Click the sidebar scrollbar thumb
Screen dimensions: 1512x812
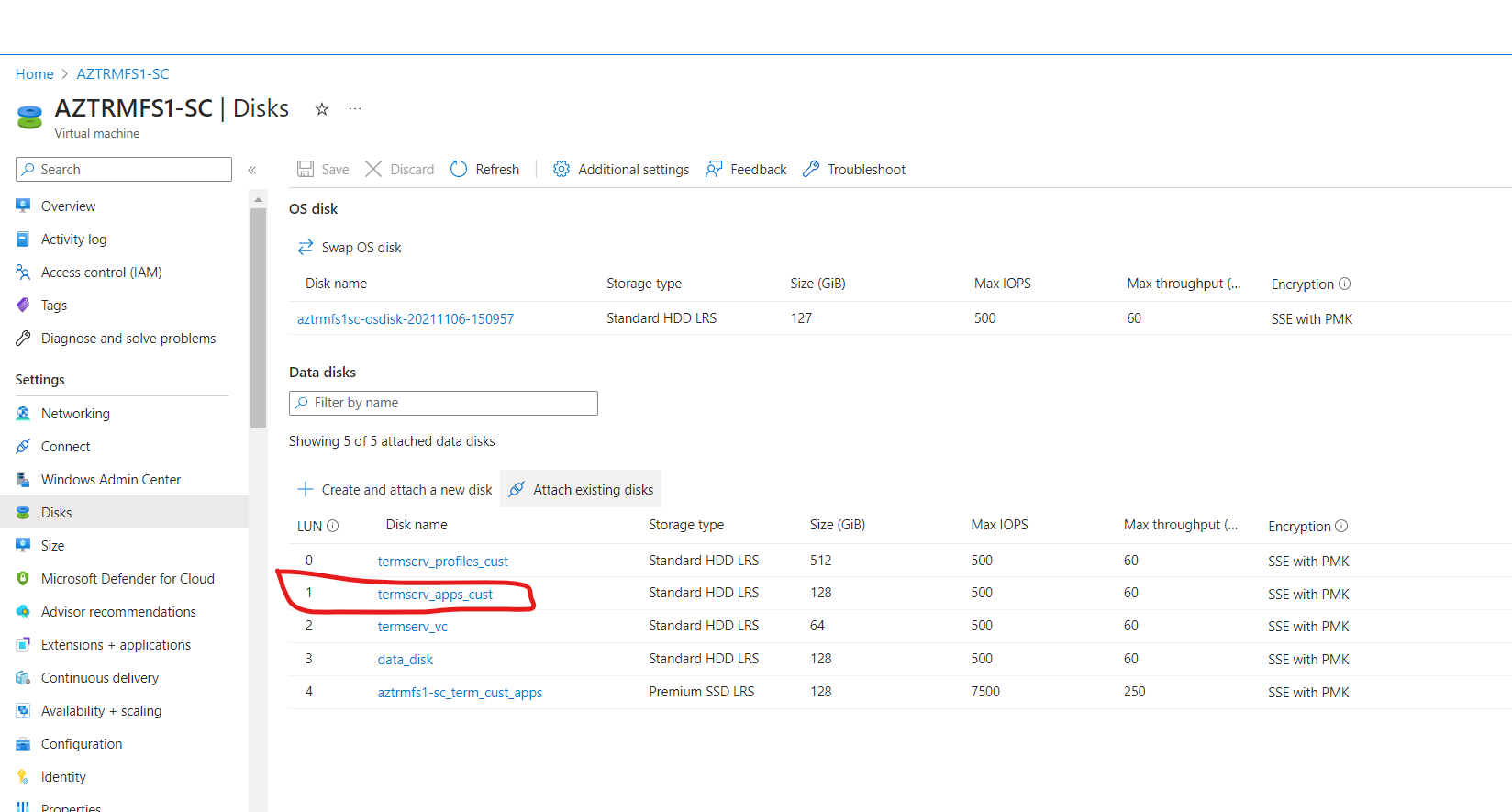click(x=258, y=317)
